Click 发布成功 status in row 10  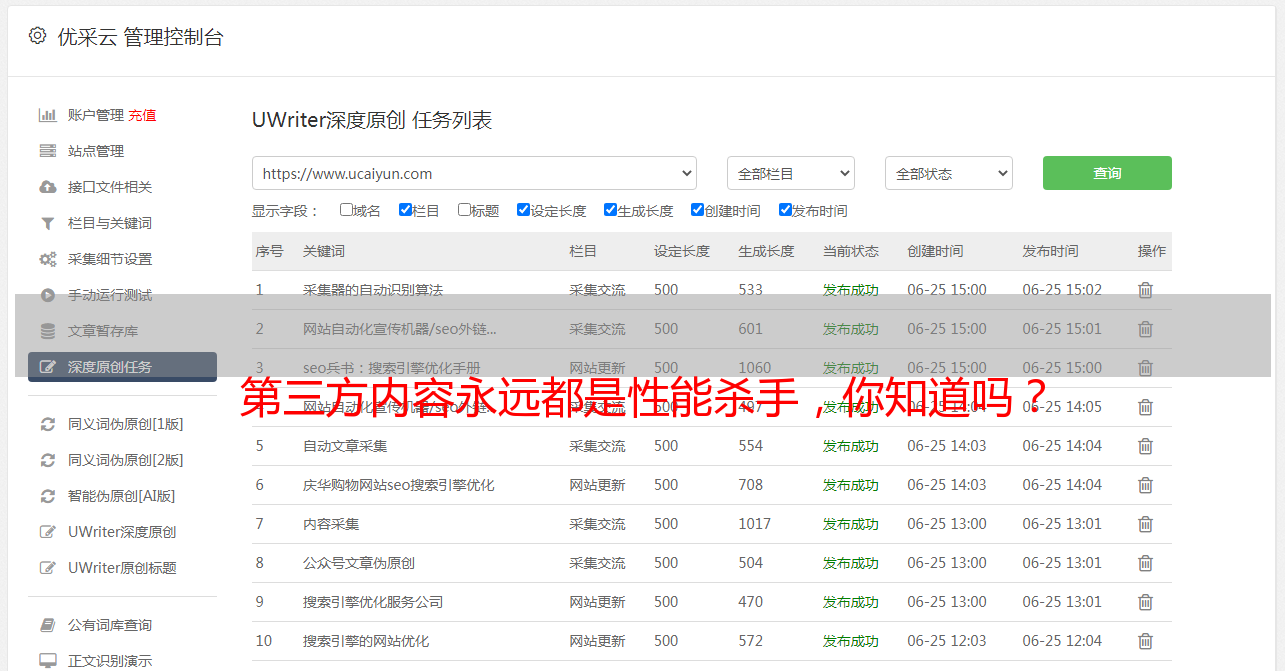tap(851, 641)
